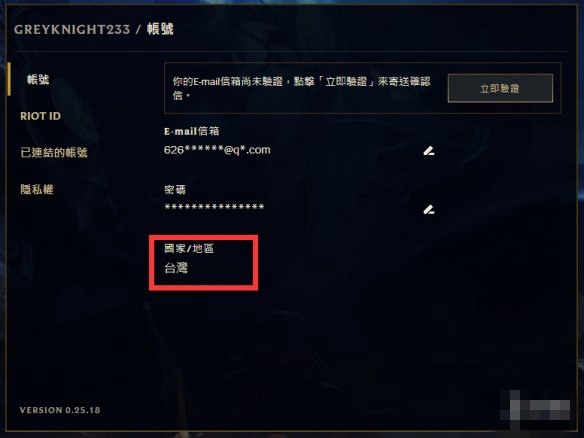
Task: Click the 帳號 title in the header breadcrumb
Action: coord(160,29)
